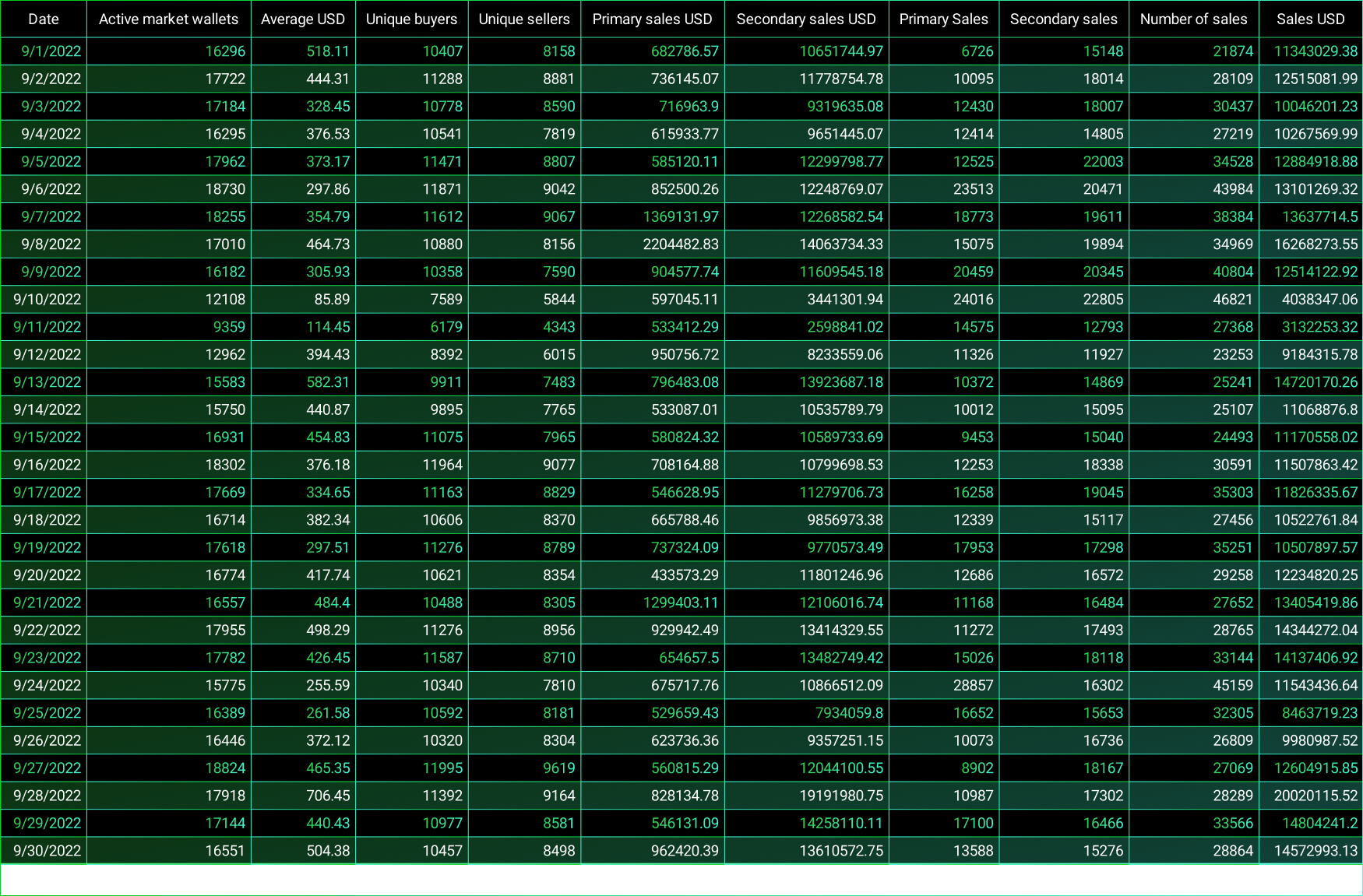Select primary sales count 8902
Image resolution: width=1363 pixels, height=896 pixels.
(944, 768)
